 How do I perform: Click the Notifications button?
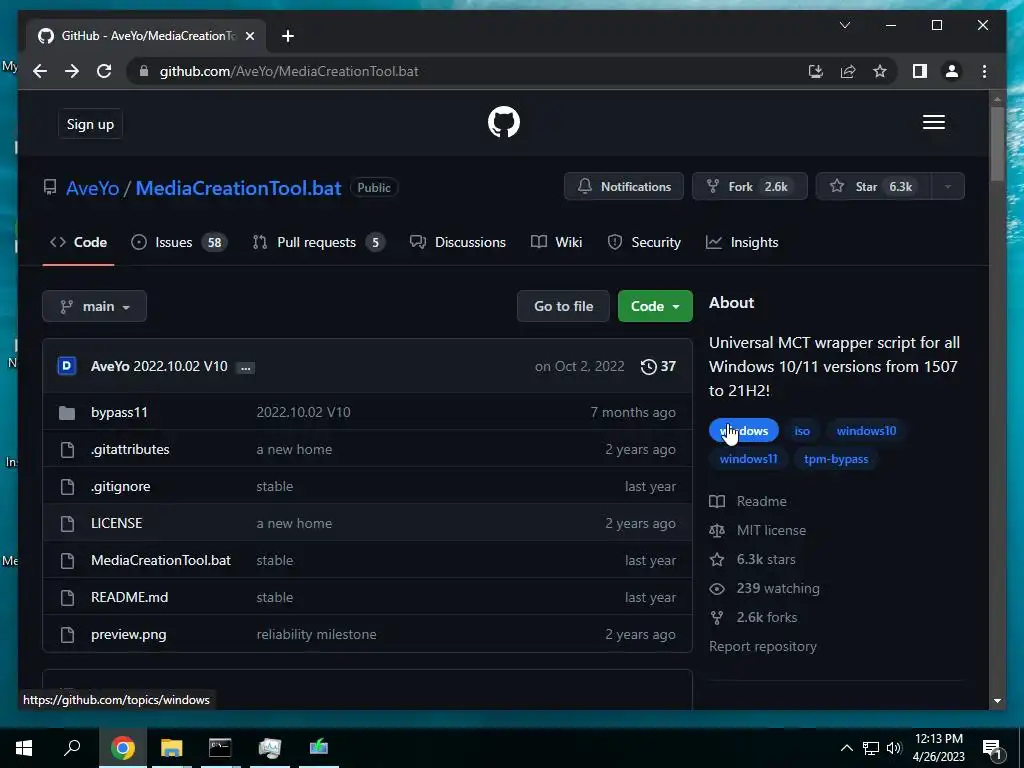pos(624,187)
